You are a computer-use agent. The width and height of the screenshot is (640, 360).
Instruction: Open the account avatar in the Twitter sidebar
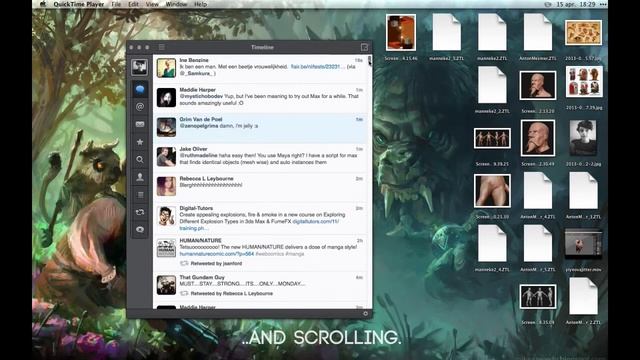tap(139, 67)
